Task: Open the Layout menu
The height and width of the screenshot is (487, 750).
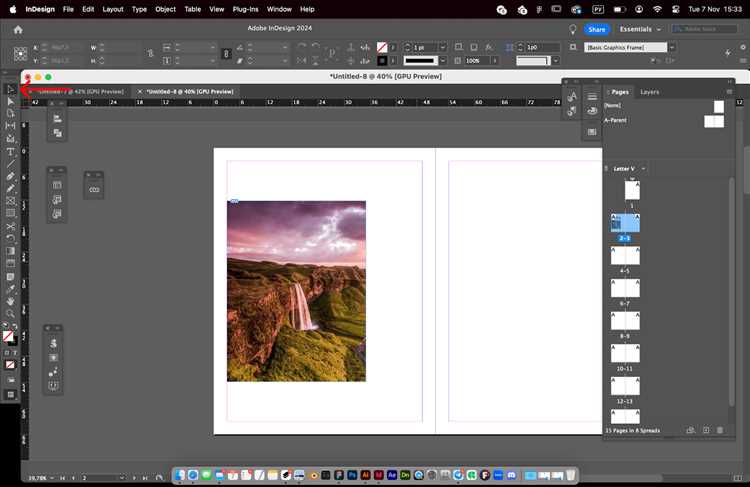Action: click(113, 9)
